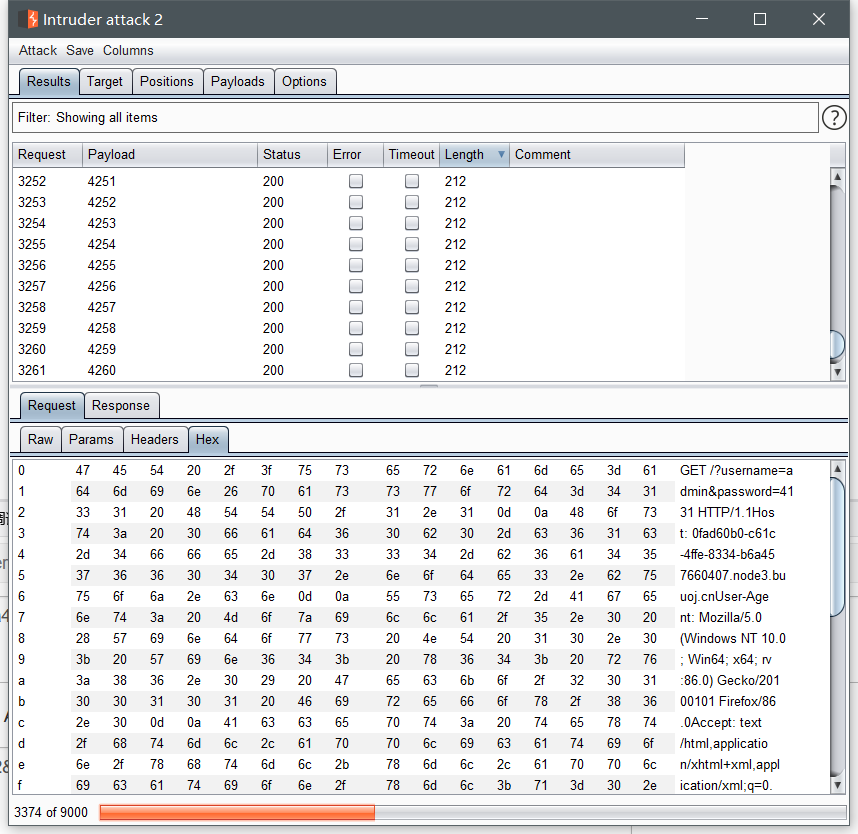Viewport: 858px width, 834px height.
Task: Tick the Timeout checkbox for request 3255
Action: 412,245
